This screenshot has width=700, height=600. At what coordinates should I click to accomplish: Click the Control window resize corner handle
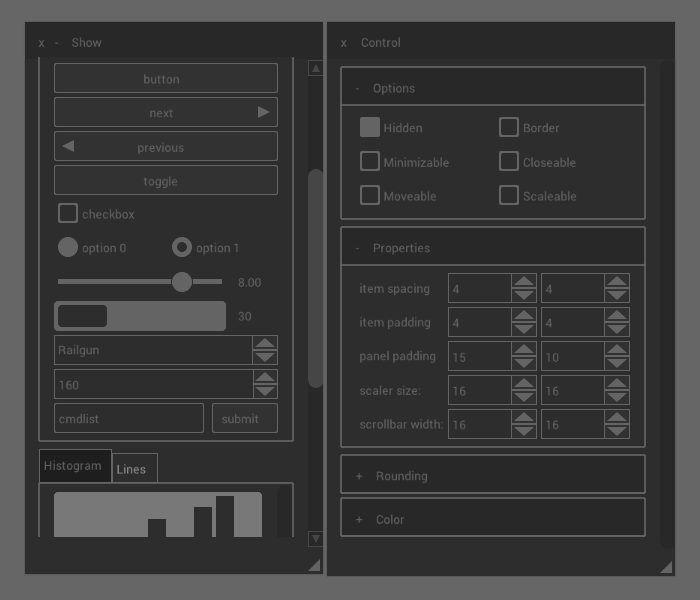click(666, 567)
